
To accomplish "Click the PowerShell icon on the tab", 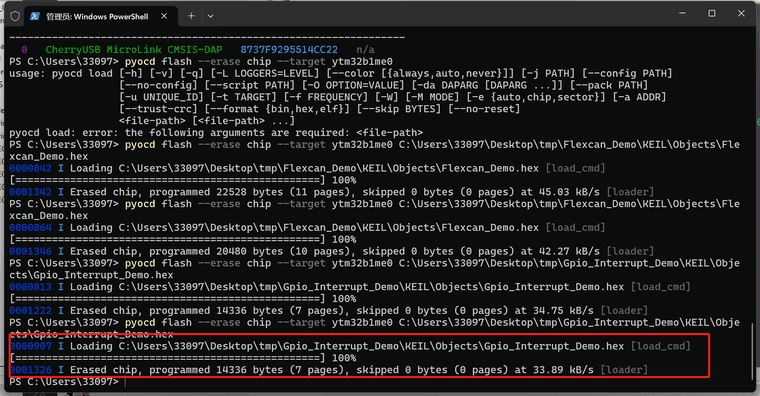I will coord(34,16).
